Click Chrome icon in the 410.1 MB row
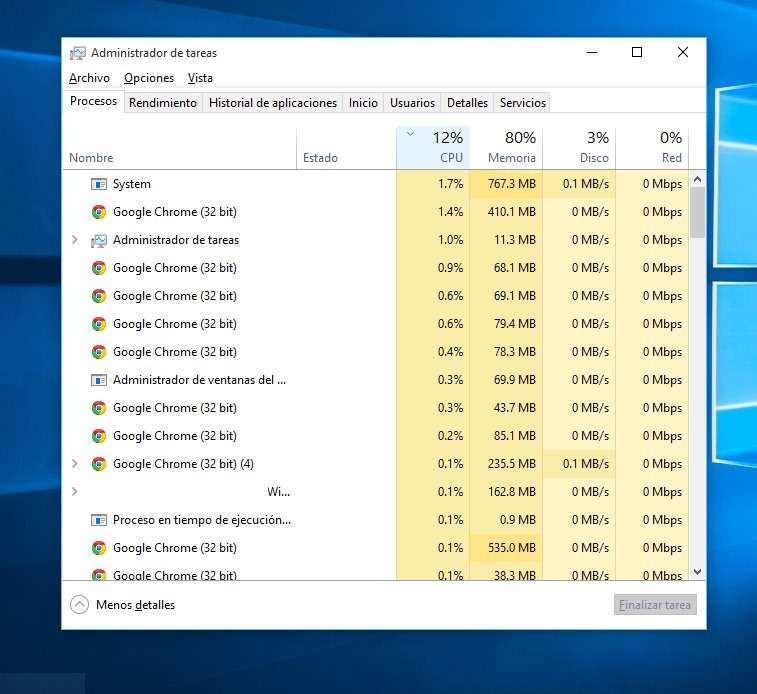Screen dimensions: 757x694 point(99,212)
